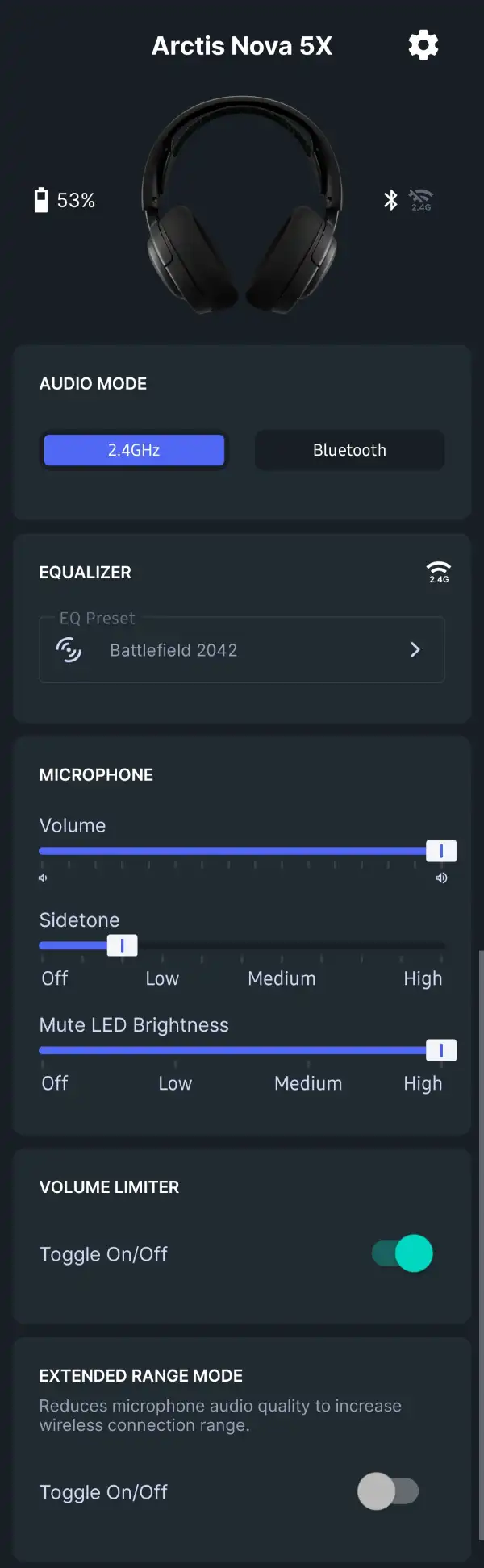
Task: Switch audio mode to Bluetooth
Action: (349, 450)
